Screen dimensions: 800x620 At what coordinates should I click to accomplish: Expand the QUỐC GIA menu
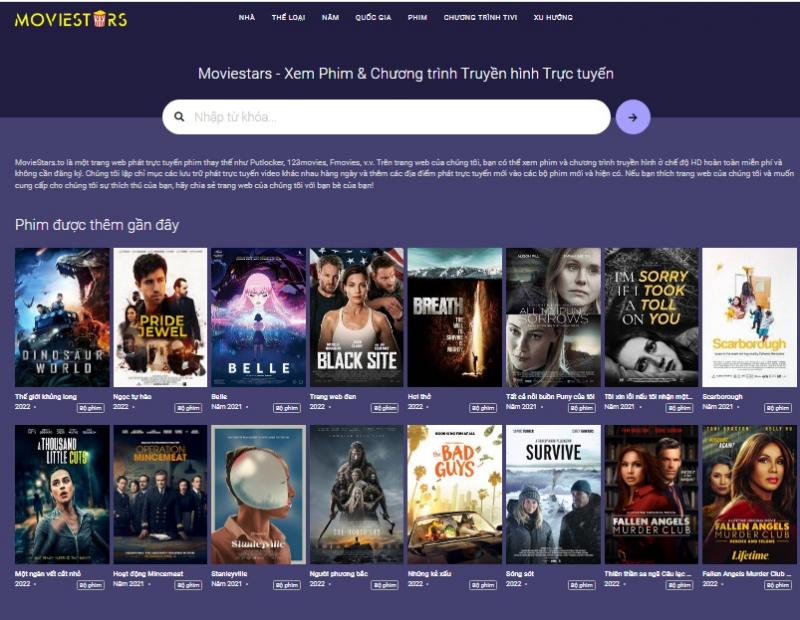click(373, 17)
